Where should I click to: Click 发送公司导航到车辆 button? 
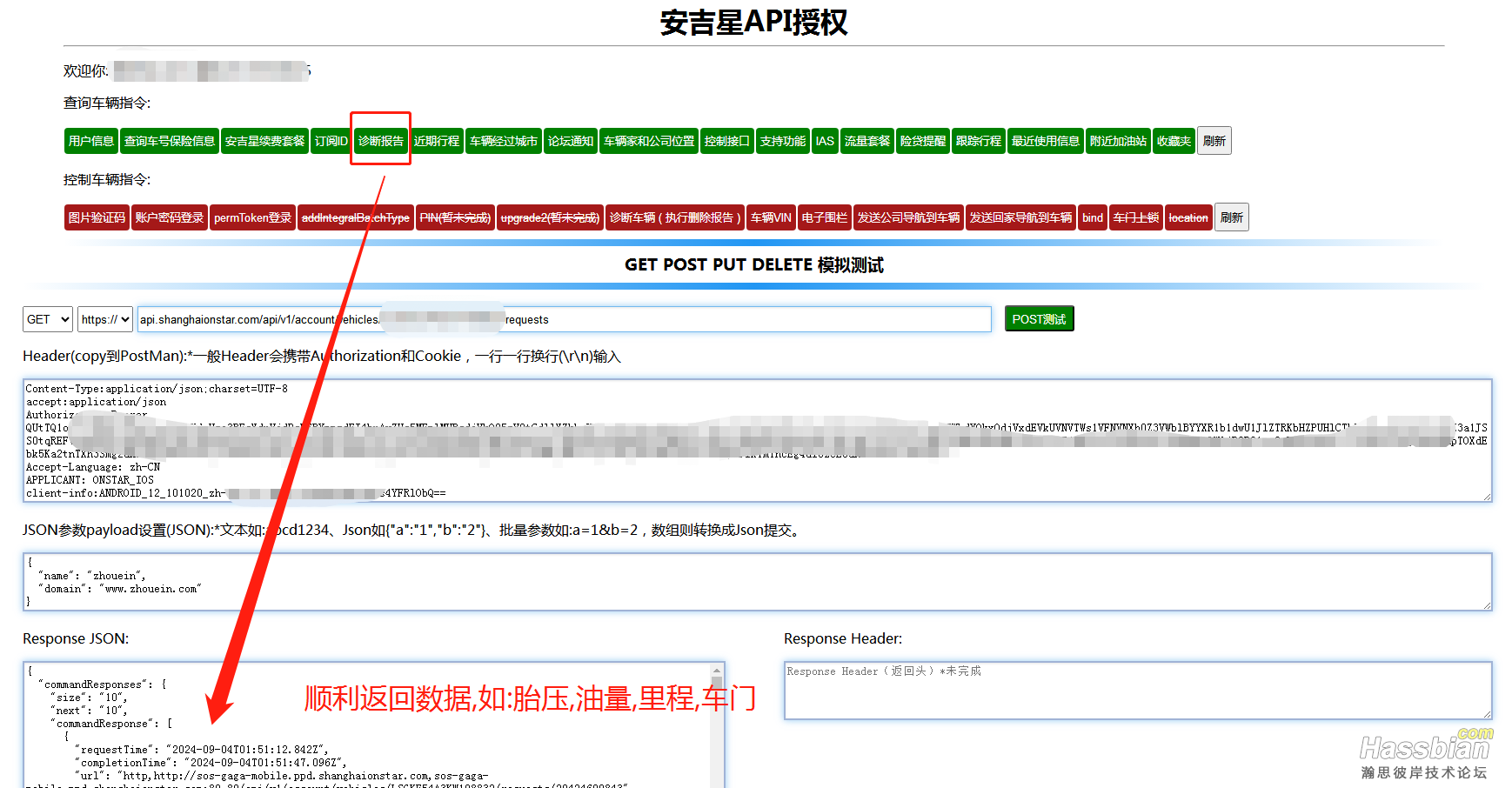tap(909, 217)
